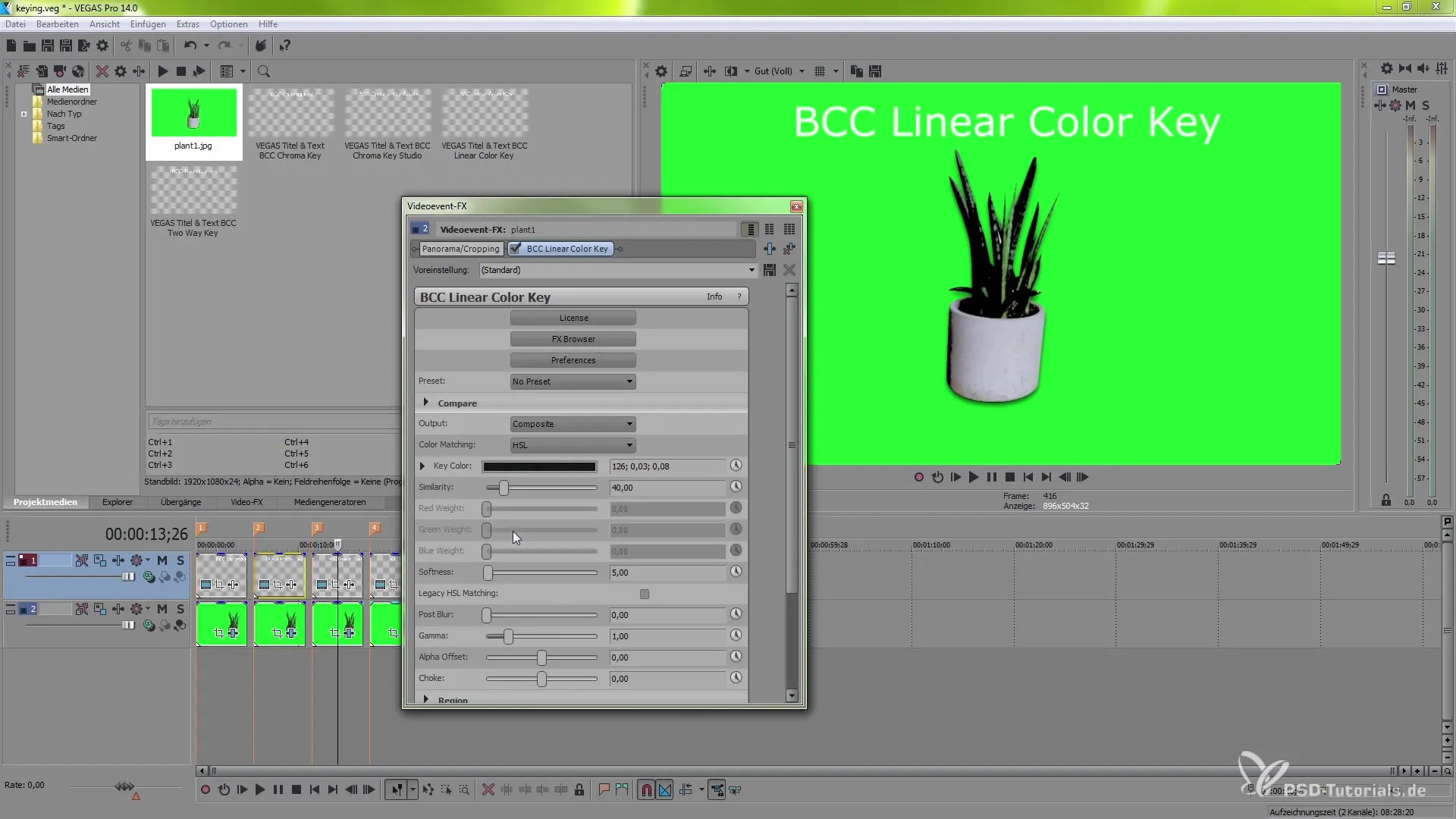Click animate clock icon for Softness
Viewport: 1456px width, 819px height.
pos(736,572)
